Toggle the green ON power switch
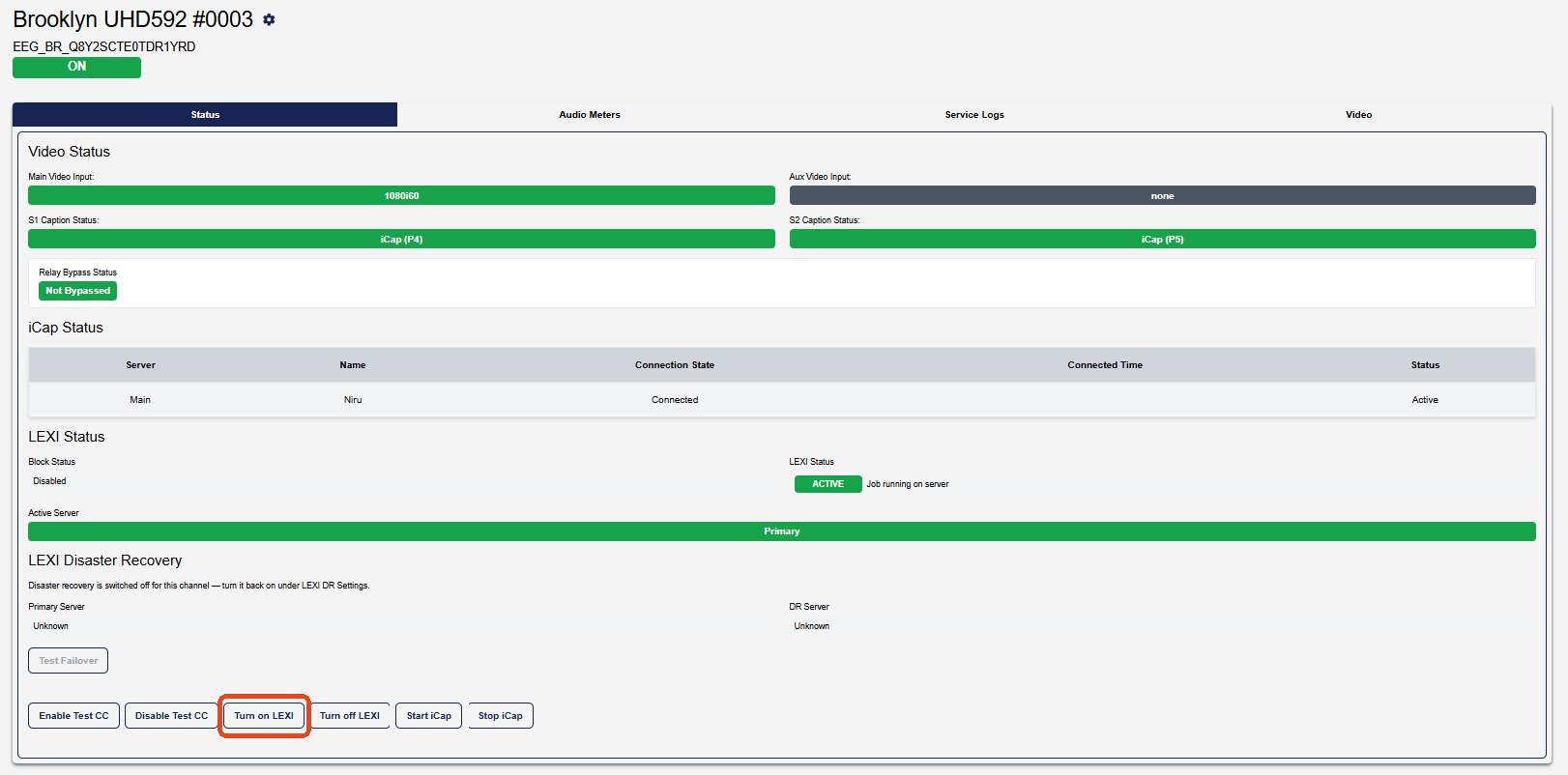This screenshot has height=775, width=1568. 76,67
